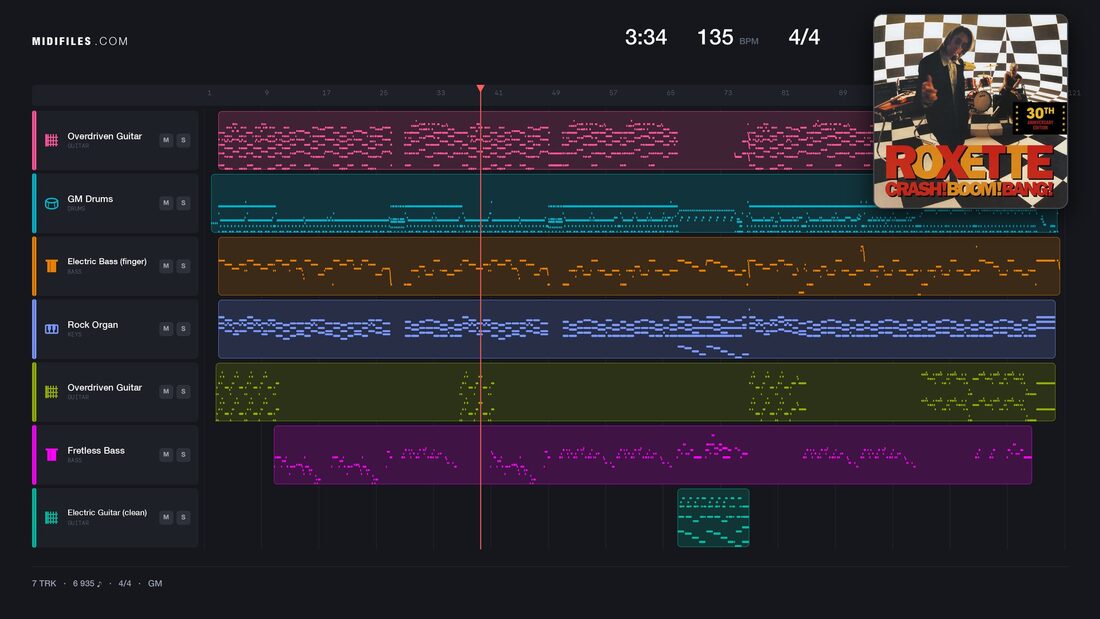Screen dimensions: 1100x619
Task: Jump to bar 17 on the ruler
Action: pyautogui.click(x=326, y=93)
